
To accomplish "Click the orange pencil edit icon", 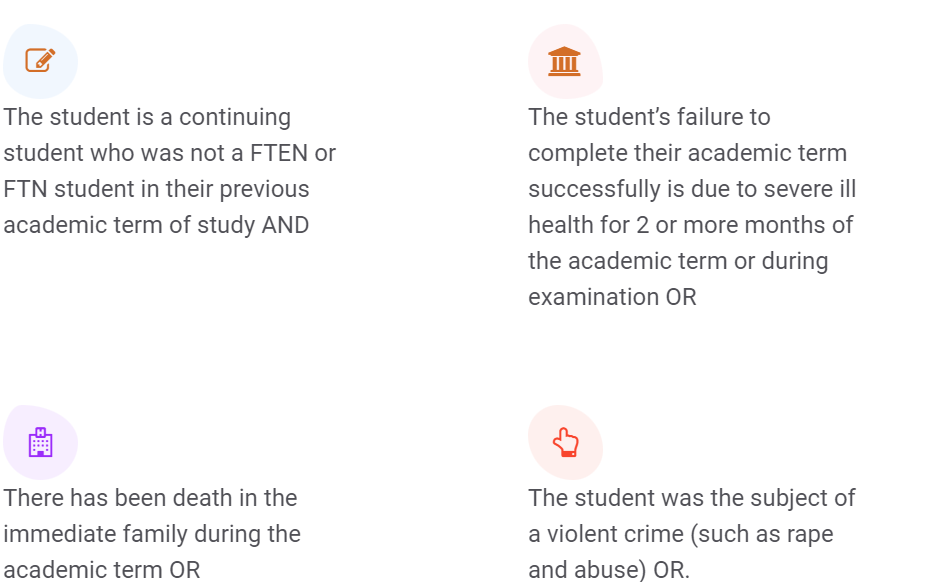I will [40, 60].
